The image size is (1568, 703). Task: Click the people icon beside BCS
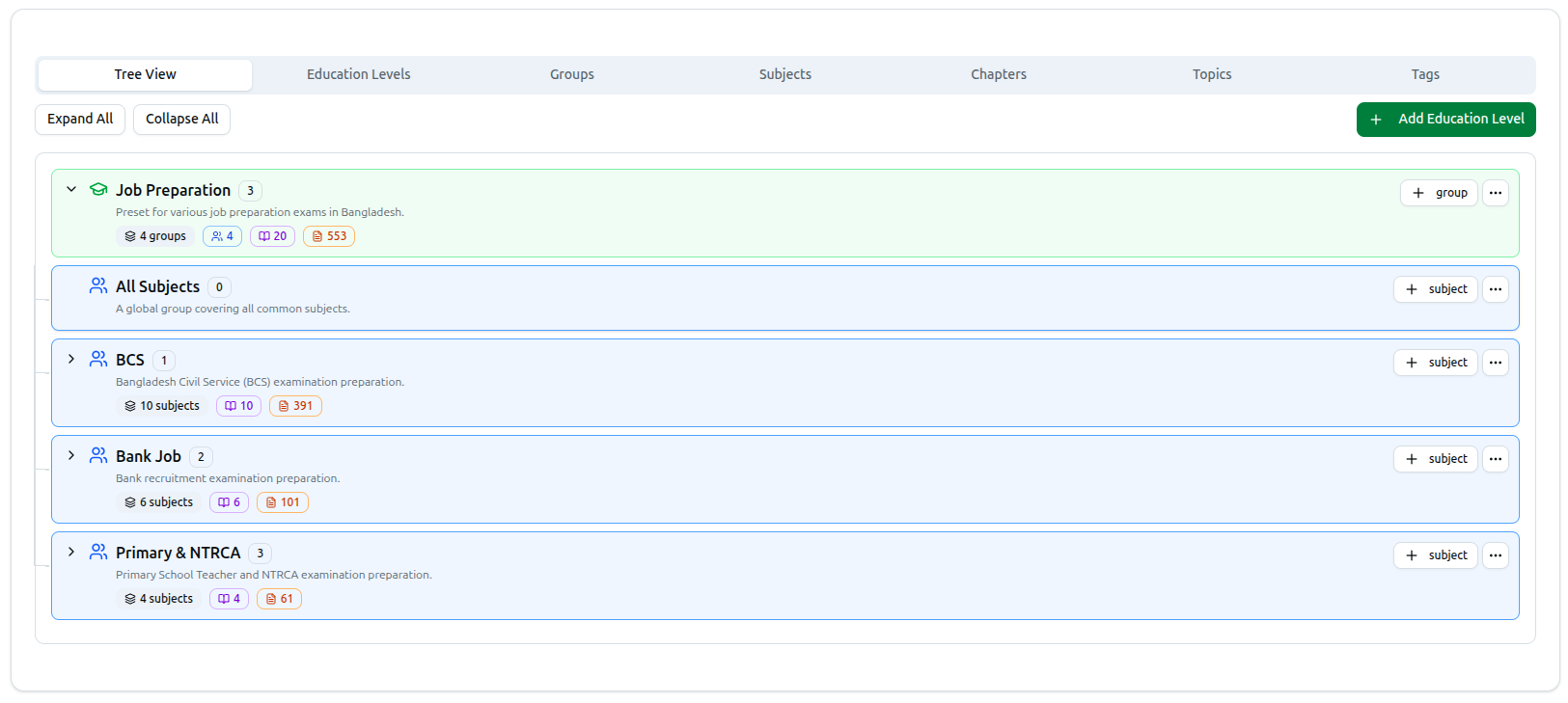pyautogui.click(x=98, y=360)
